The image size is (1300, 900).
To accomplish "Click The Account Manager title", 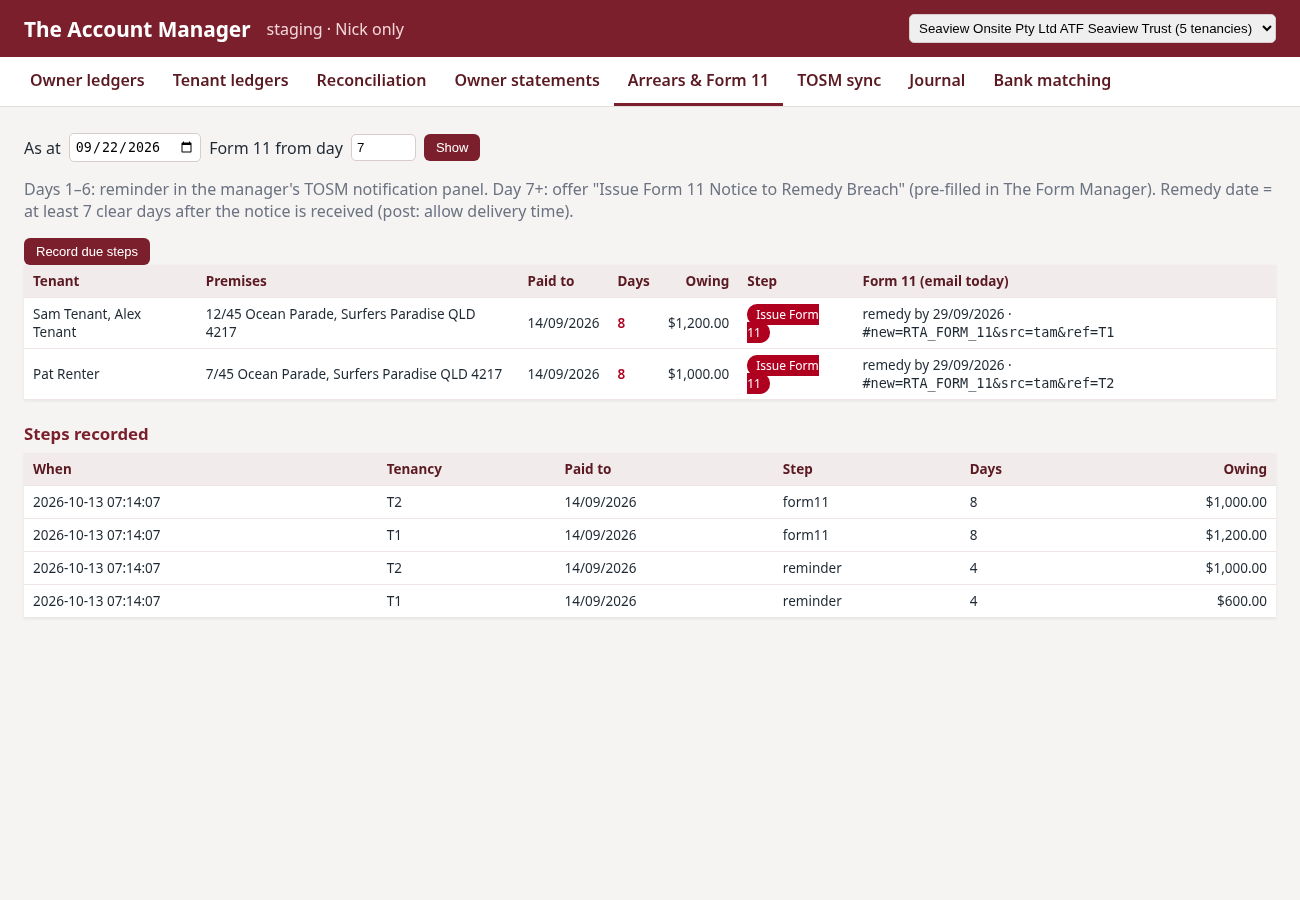I will point(137,29).
